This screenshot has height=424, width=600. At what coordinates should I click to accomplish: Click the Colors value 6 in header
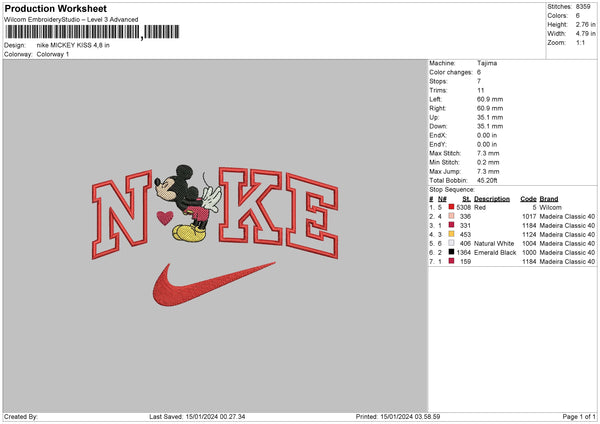577,16
